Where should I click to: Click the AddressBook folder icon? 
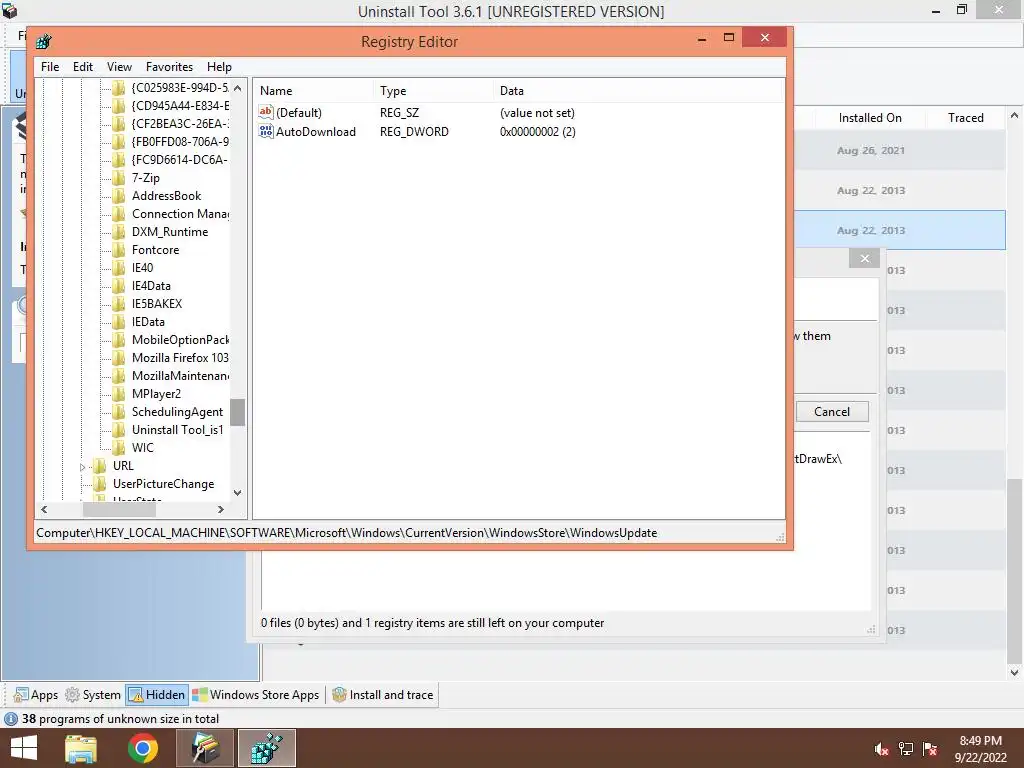[x=118, y=196]
